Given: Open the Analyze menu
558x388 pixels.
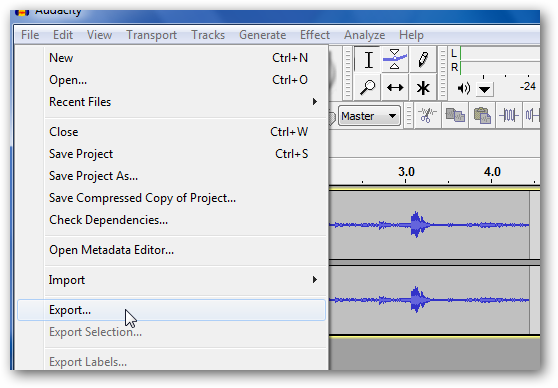Looking at the screenshot, I should coord(364,35).
